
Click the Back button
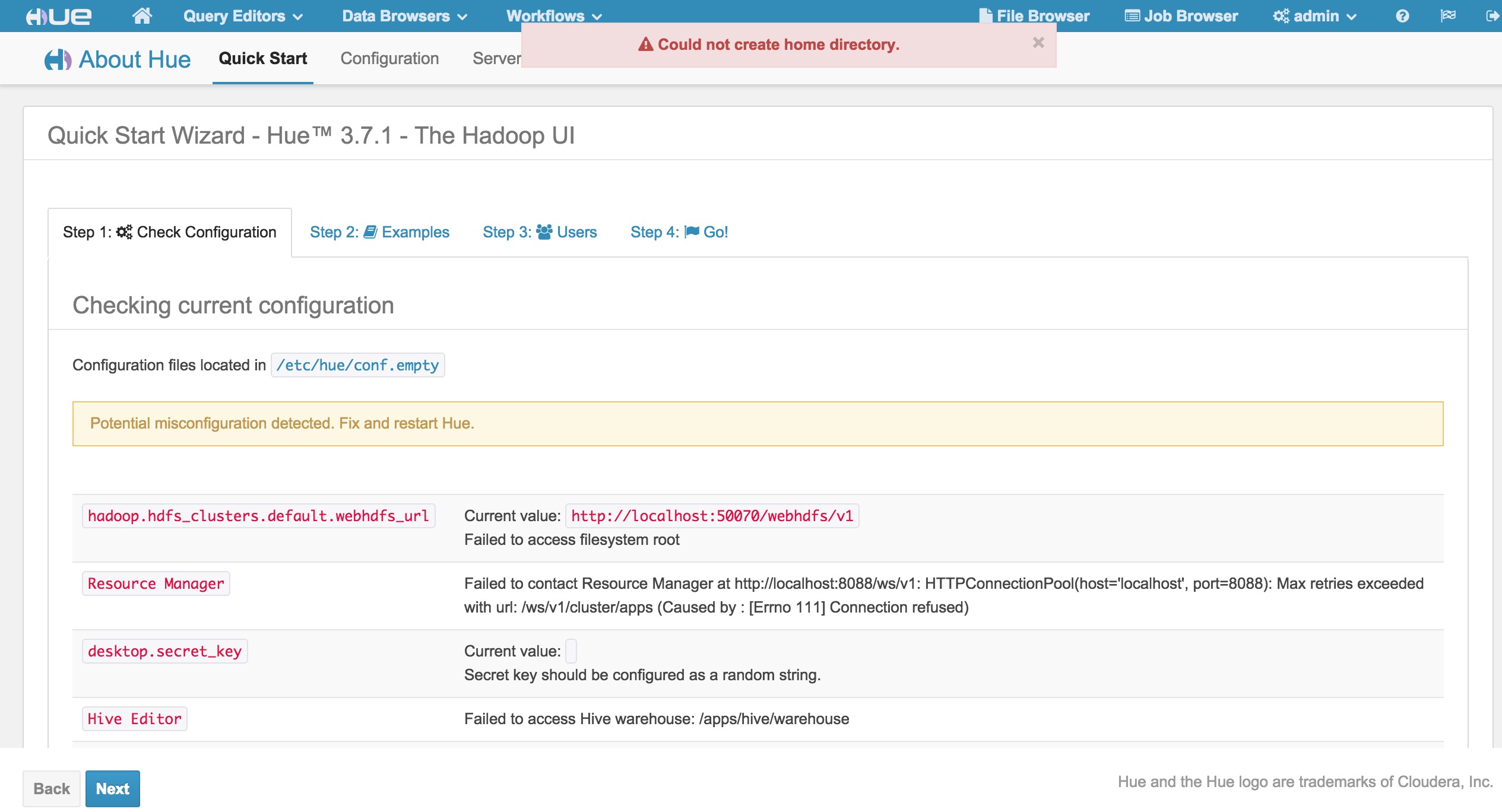tap(52, 788)
